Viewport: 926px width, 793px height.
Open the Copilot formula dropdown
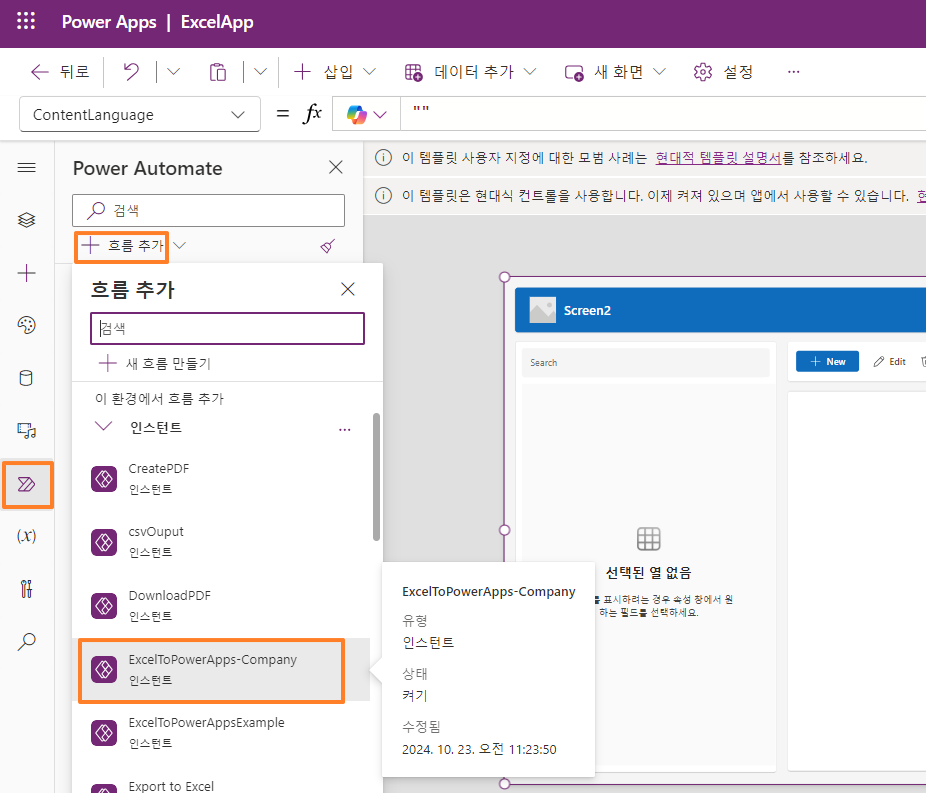coord(366,114)
